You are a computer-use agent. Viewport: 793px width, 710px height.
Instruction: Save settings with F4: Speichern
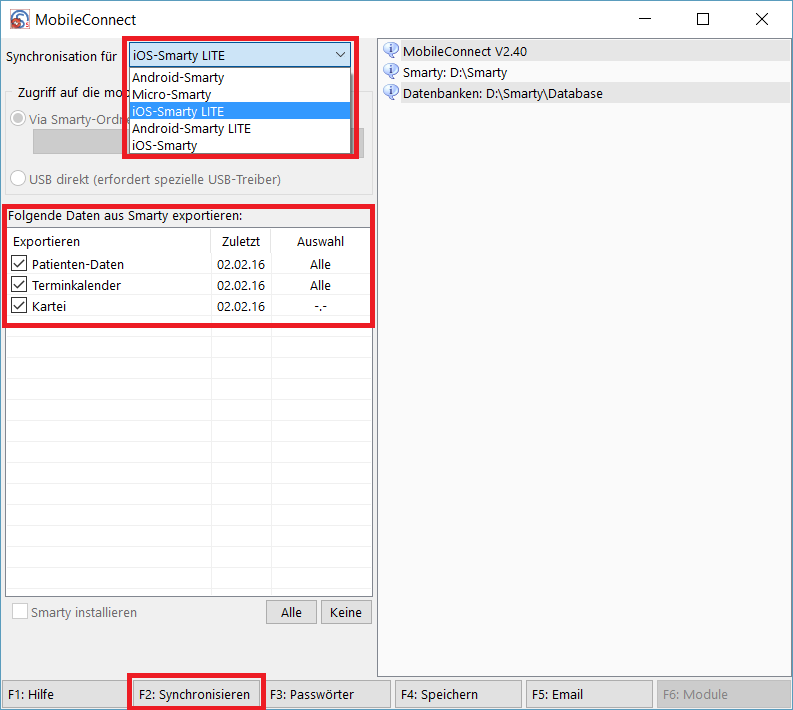(x=458, y=694)
